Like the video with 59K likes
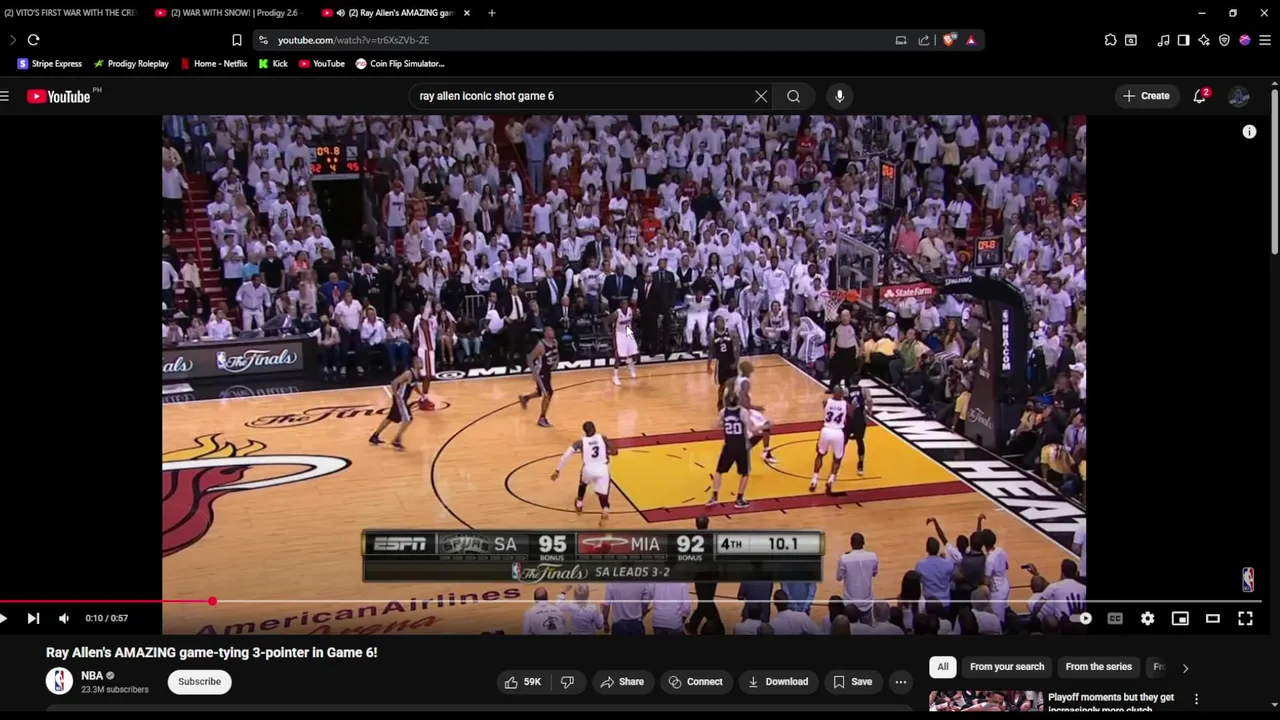Viewport: 1280px width, 720px height. tap(523, 682)
